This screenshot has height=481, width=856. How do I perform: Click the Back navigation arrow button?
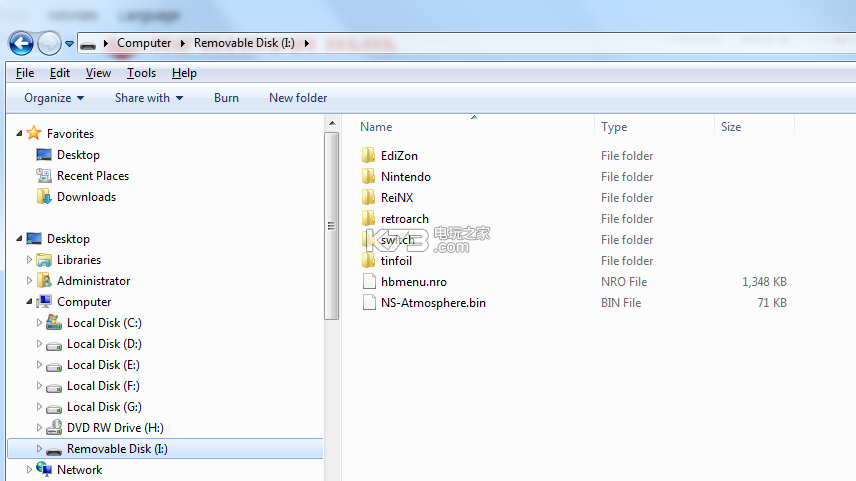point(21,43)
